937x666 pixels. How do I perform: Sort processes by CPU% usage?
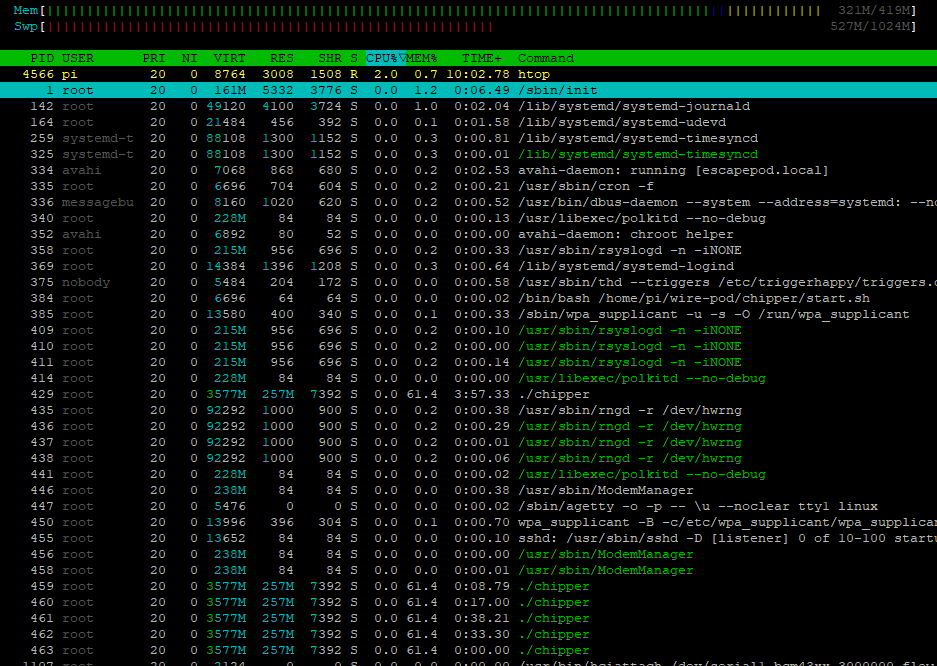pos(382,57)
